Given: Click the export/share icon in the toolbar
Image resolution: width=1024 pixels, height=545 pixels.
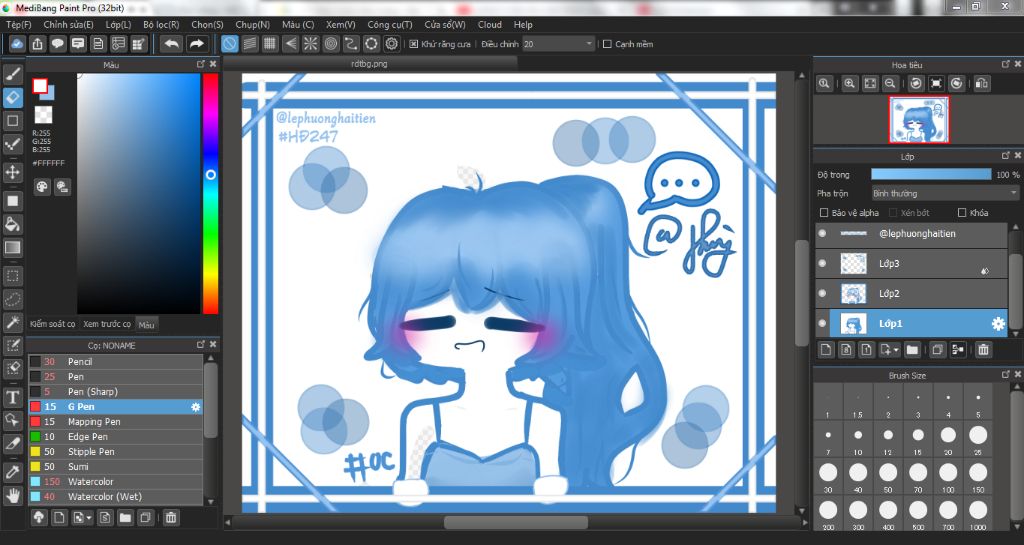Looking at the screenshot, I should [x=37, y=44].
